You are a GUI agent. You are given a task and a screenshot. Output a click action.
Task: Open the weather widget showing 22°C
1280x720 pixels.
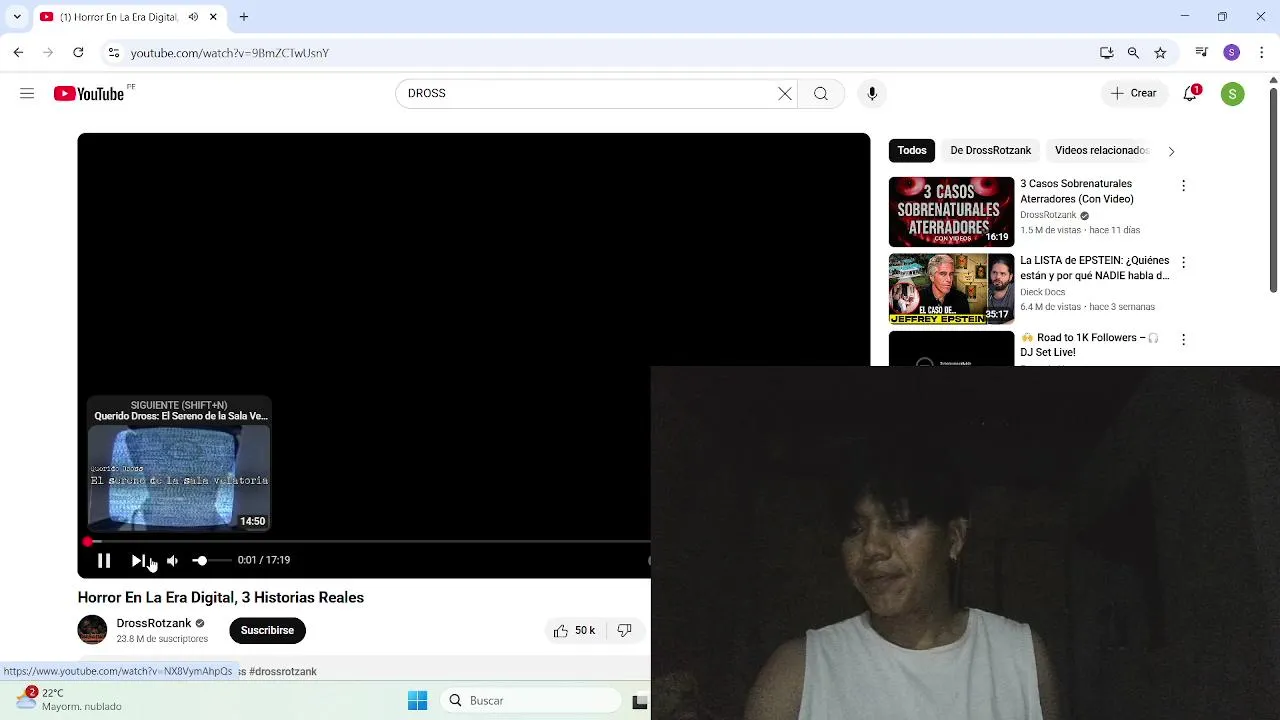point(70,699)
